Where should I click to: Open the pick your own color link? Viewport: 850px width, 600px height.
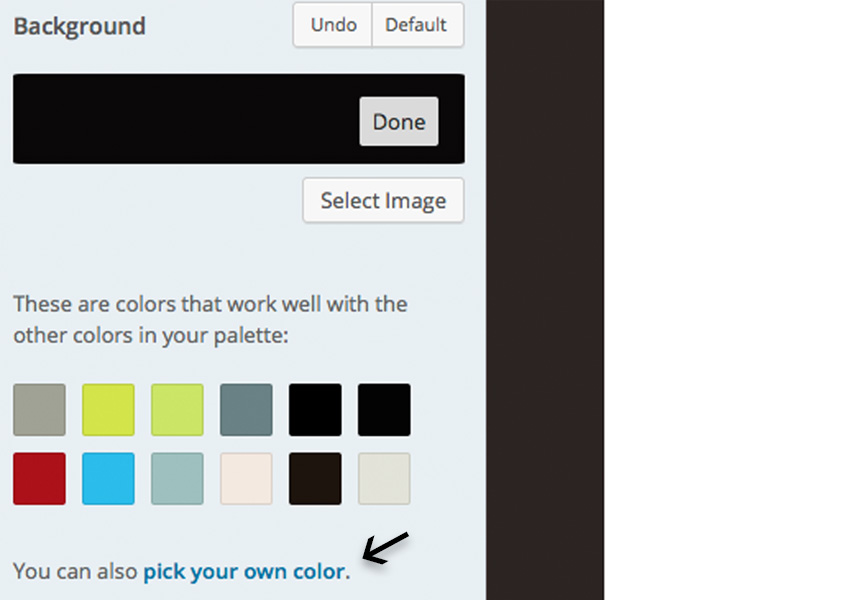[x=243, y=571]
